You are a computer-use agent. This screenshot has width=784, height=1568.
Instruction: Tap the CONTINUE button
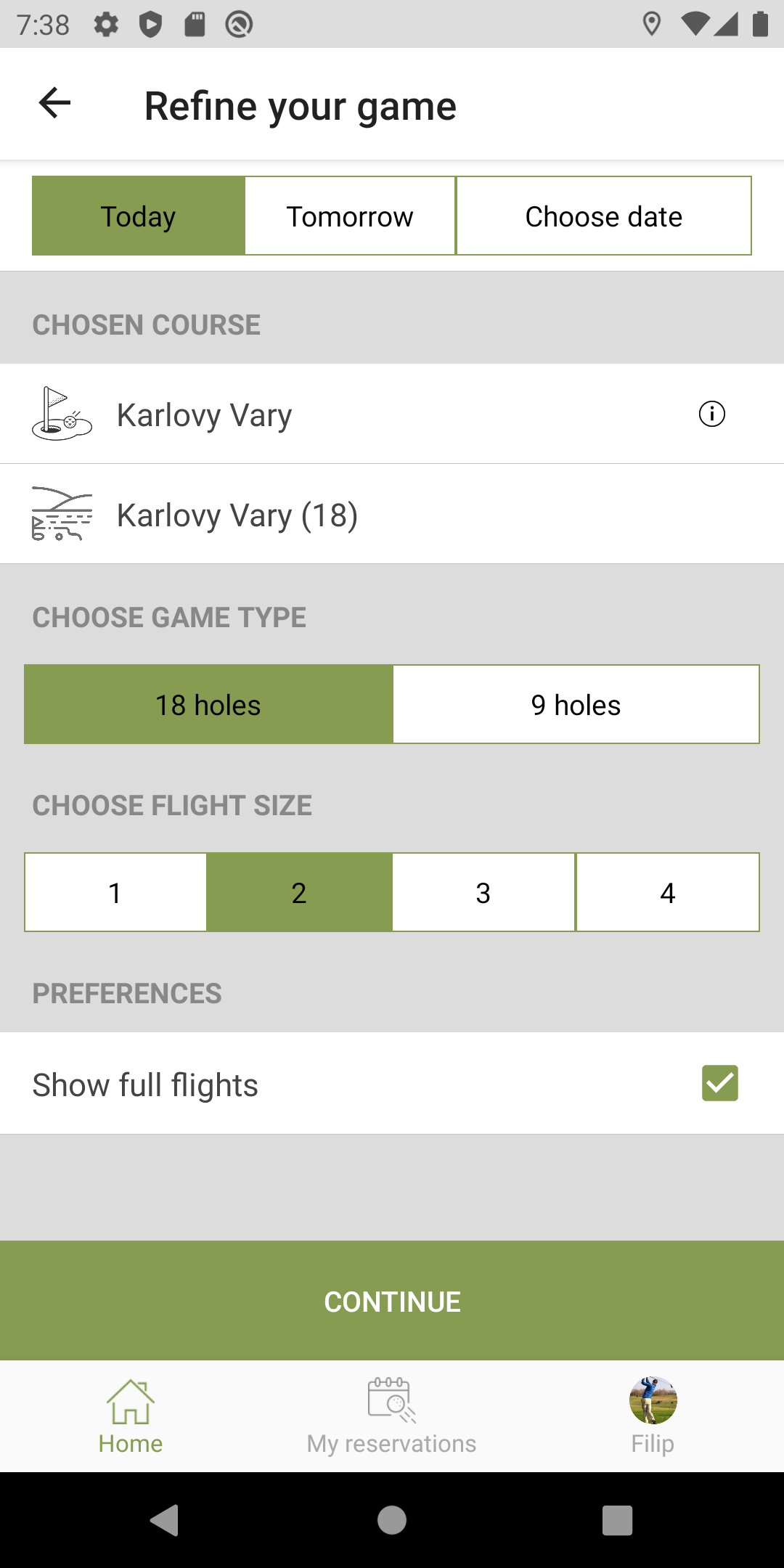[392, 1301]
